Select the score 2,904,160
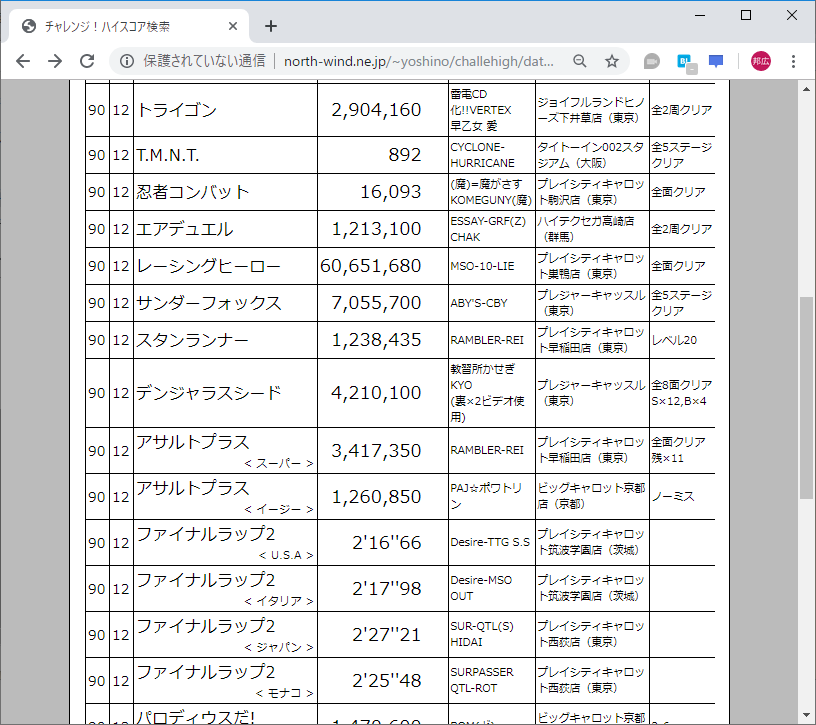The width and height of the screenshot is (816, 725). coord(376,110)
